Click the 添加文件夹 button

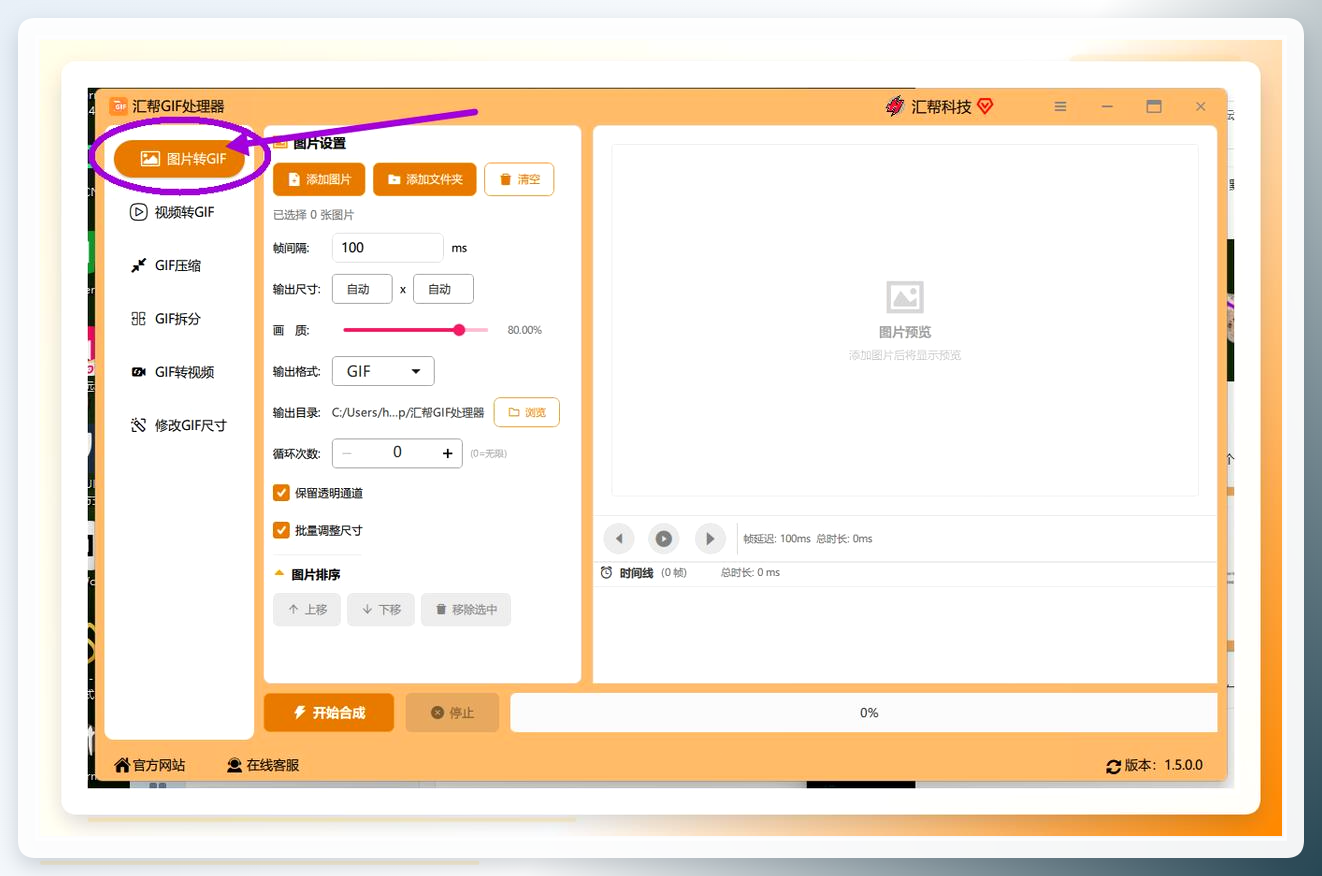(x=425, y=179)
